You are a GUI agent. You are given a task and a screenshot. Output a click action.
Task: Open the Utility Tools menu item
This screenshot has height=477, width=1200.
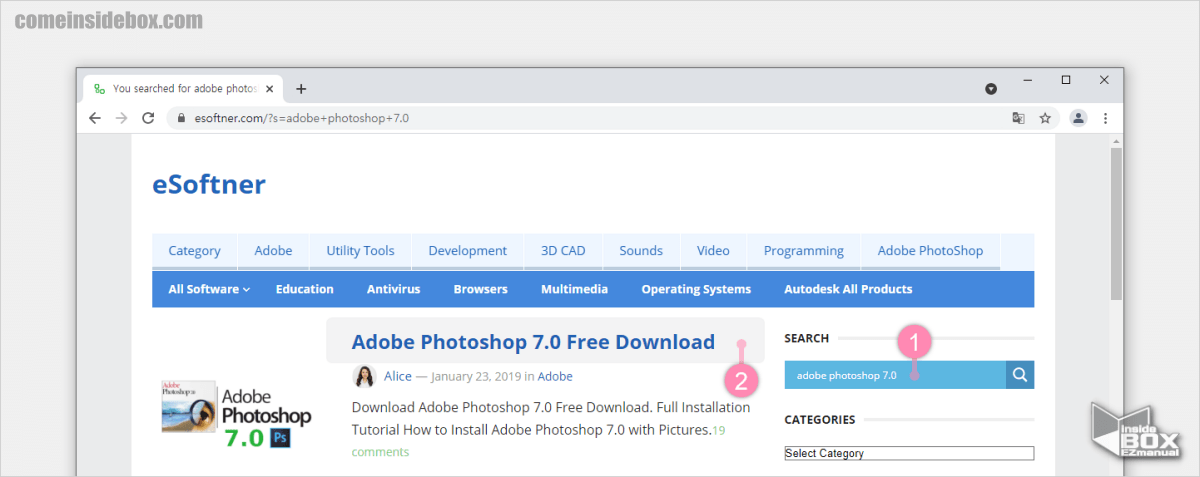[x=360, y=251]
